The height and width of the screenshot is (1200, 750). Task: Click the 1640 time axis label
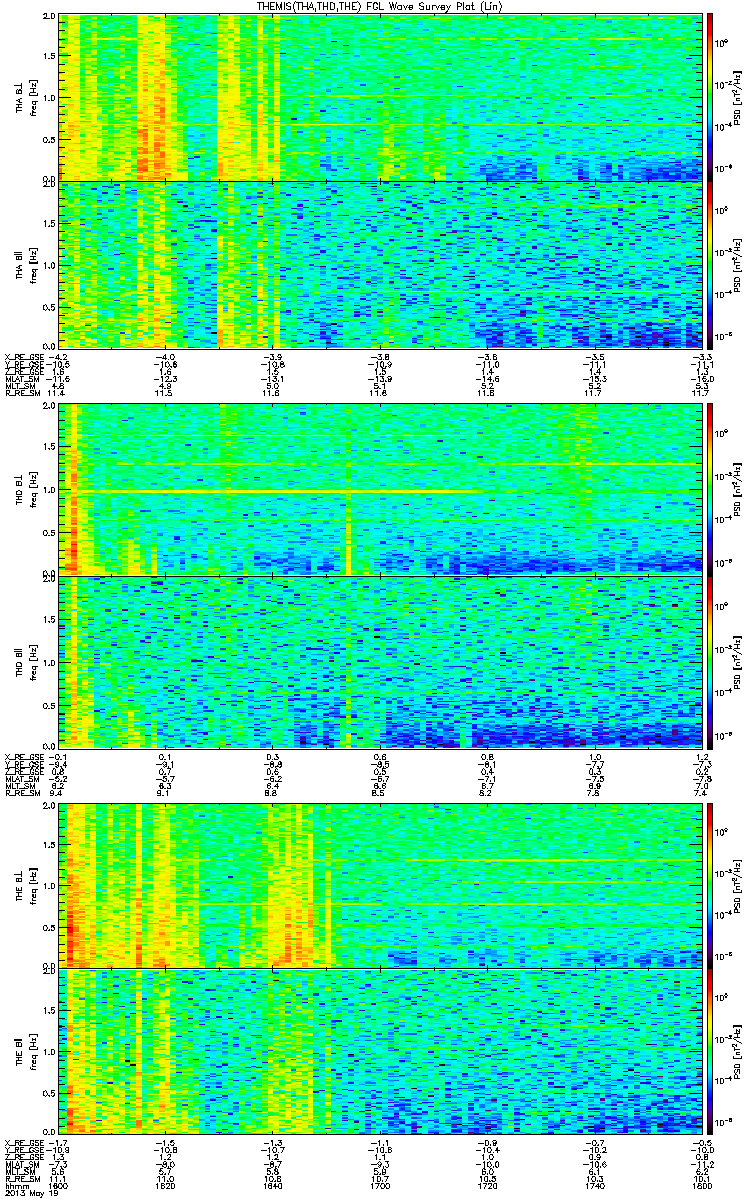click(x=273, y=1186)
